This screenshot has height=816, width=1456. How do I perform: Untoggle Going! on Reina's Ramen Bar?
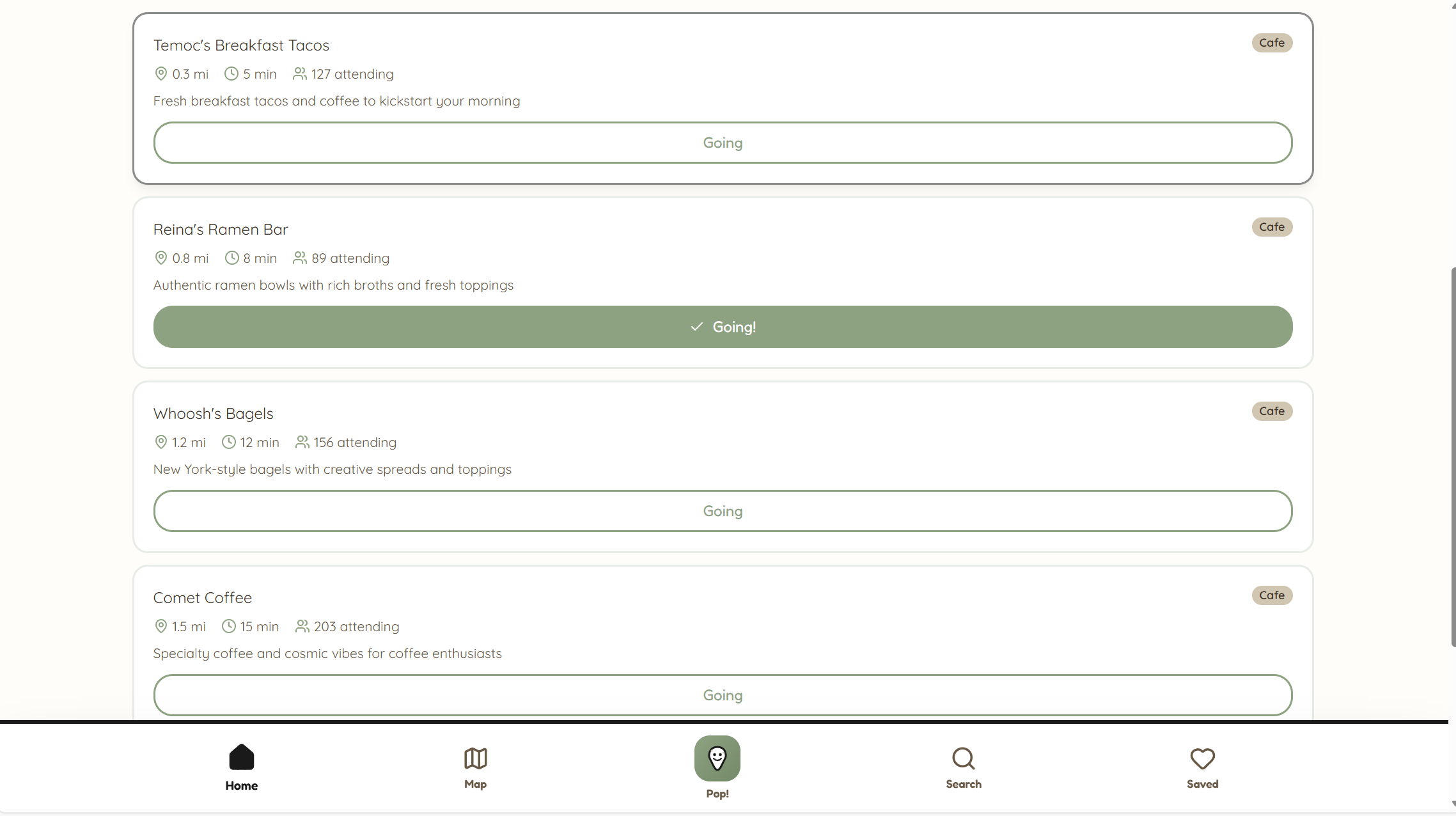723,327
